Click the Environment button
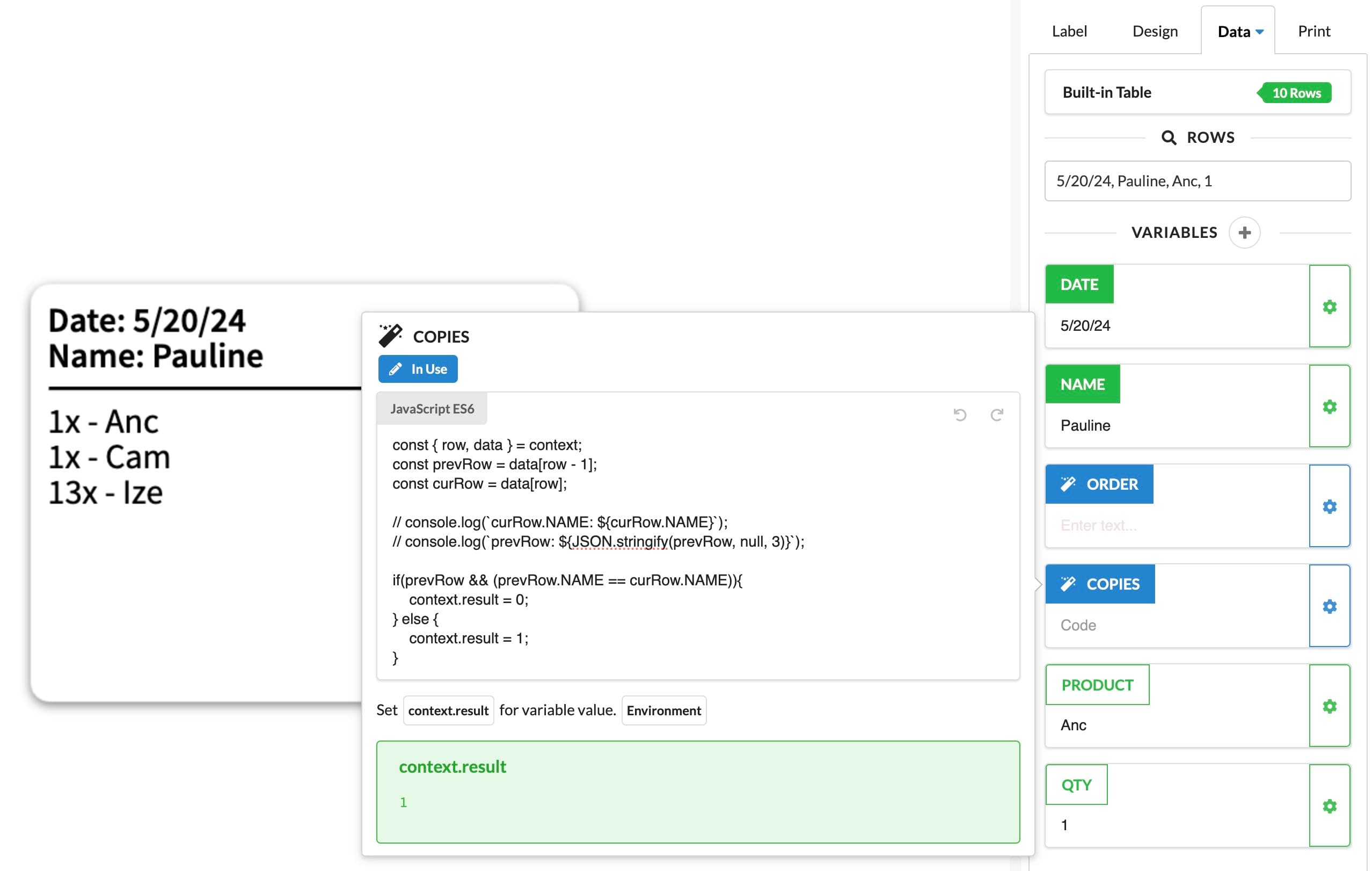Image resolution: width=1372 pixels, height=871 pixels. 663,710
